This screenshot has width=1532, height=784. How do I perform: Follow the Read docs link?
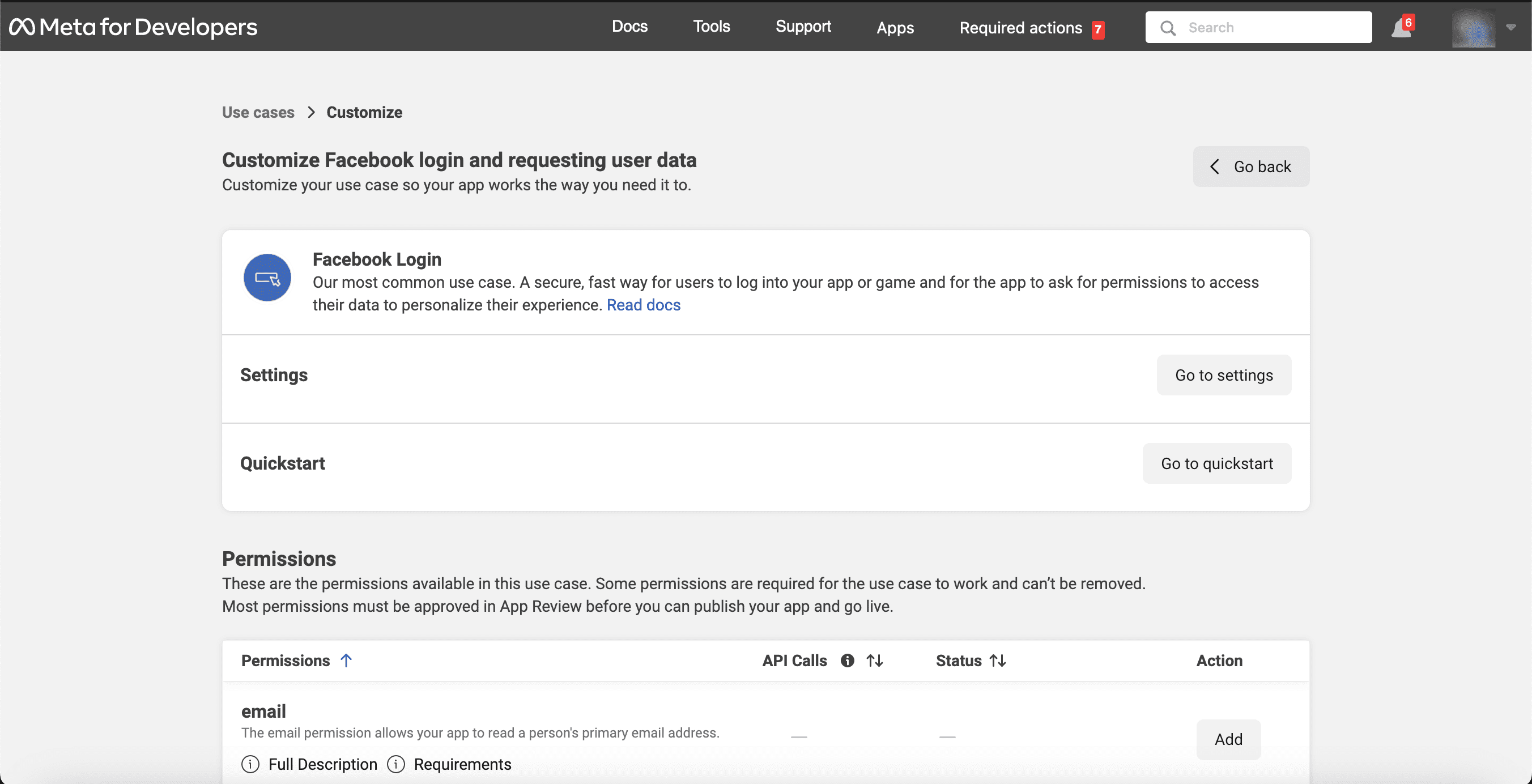(643, 305)
